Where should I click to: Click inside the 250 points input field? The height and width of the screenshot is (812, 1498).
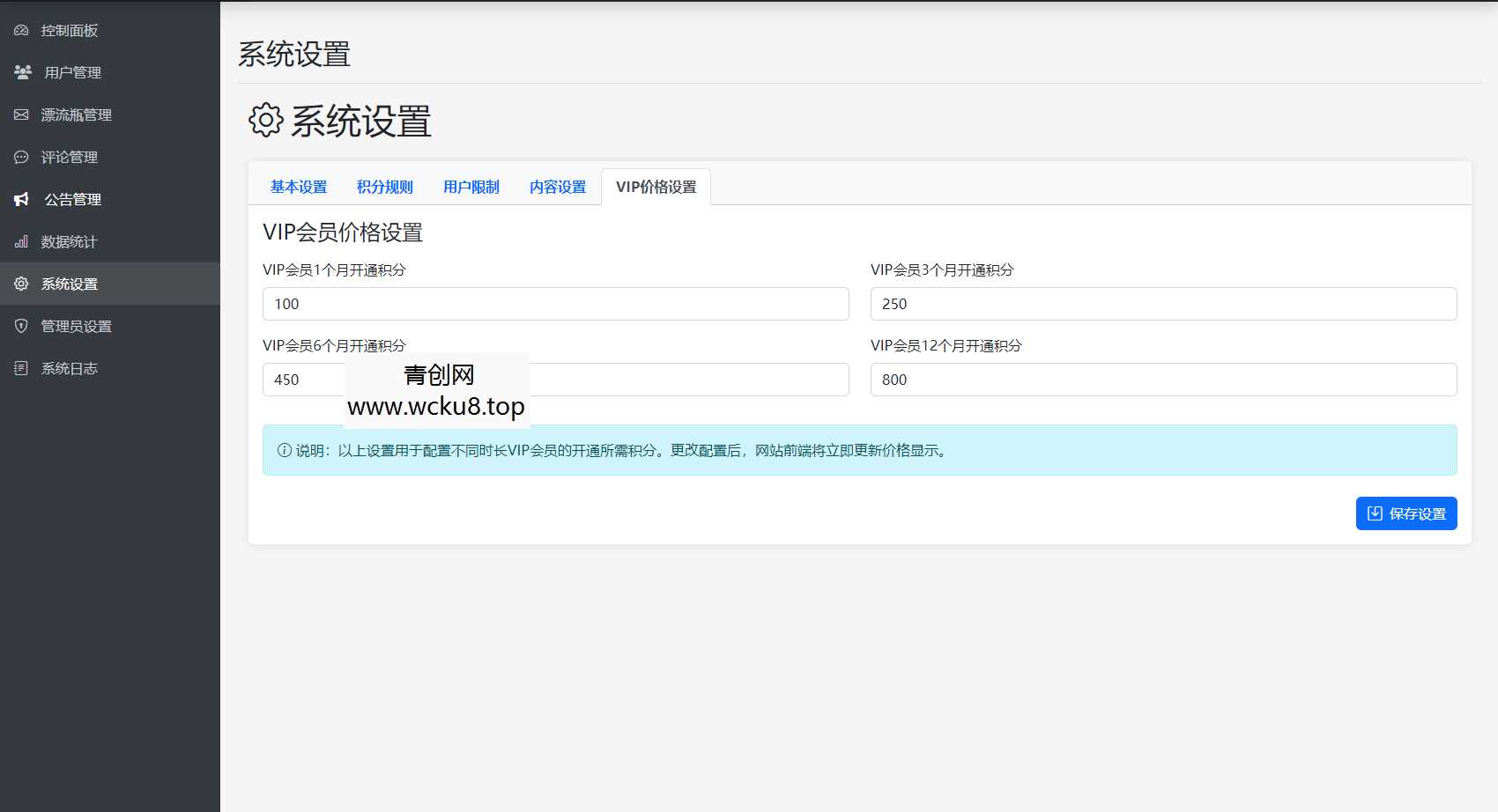pyautogui.click(x=1163, y=304)
